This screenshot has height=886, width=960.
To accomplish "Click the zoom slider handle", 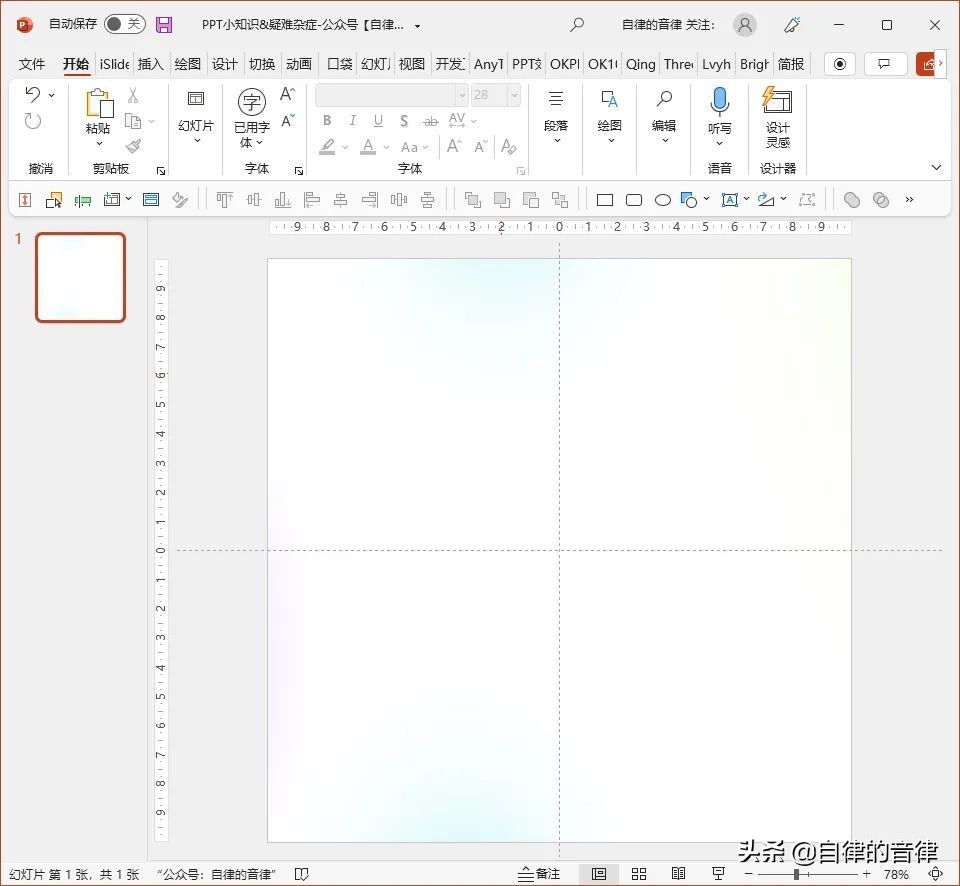I will coord(796,874).
